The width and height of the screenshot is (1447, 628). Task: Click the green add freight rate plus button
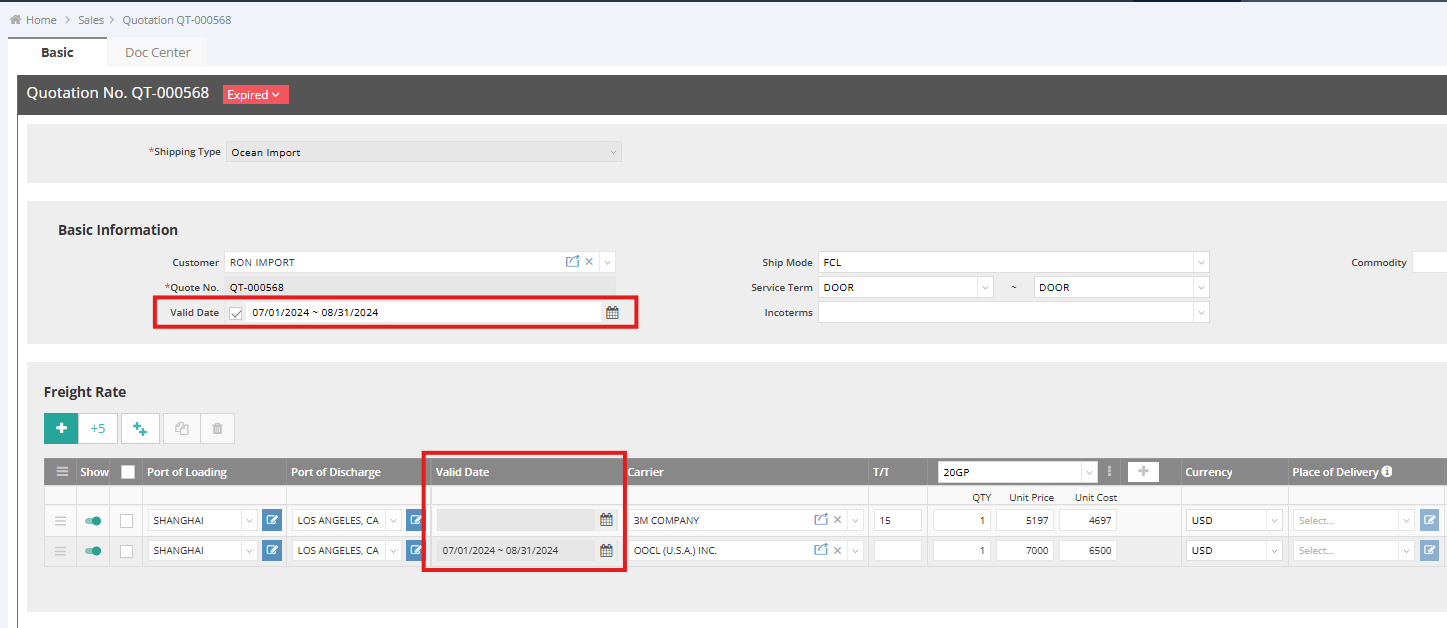coord(61,428)
